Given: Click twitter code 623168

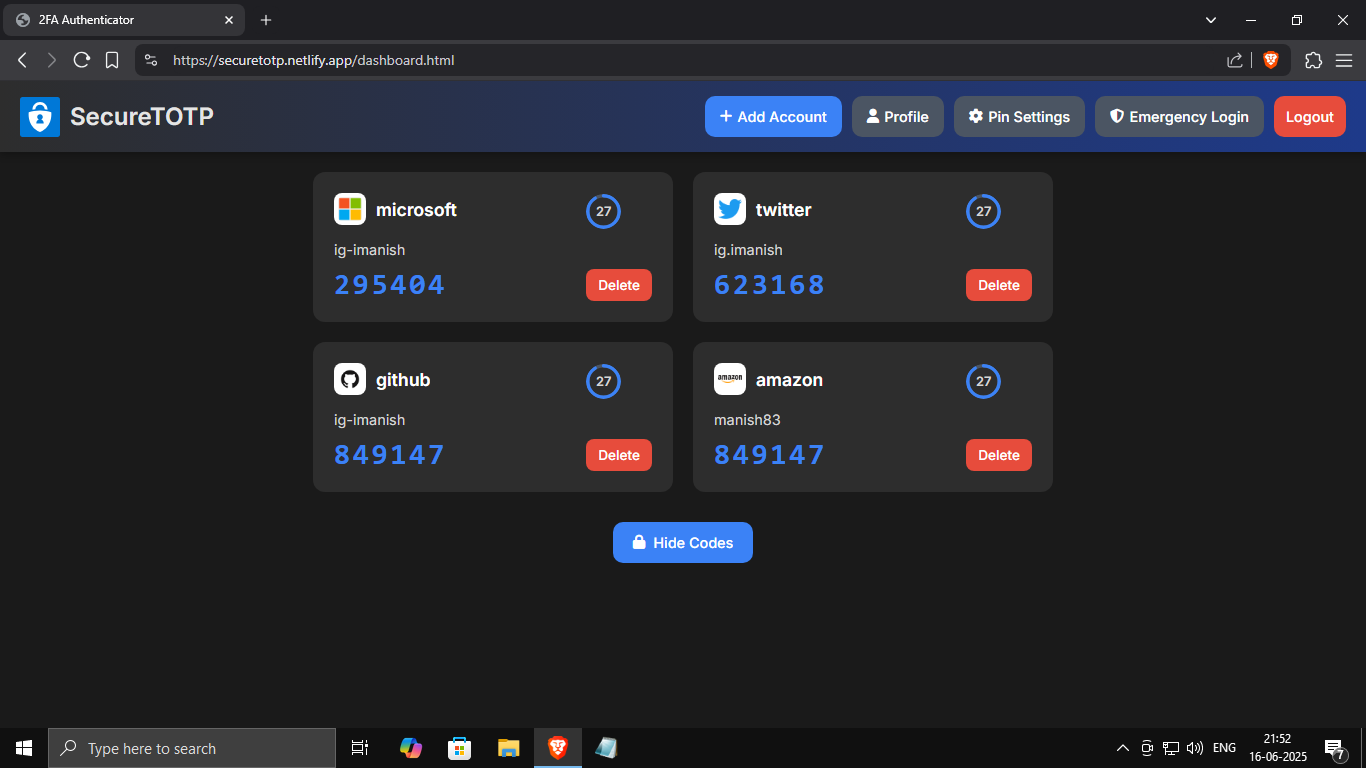Looking at the screenshot, I should 769,285.
